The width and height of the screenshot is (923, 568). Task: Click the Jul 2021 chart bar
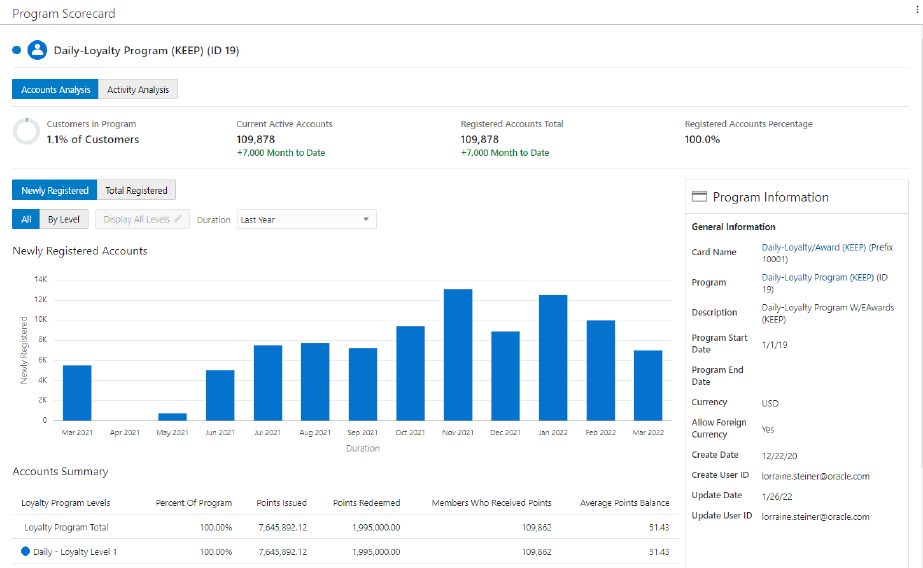268,383
